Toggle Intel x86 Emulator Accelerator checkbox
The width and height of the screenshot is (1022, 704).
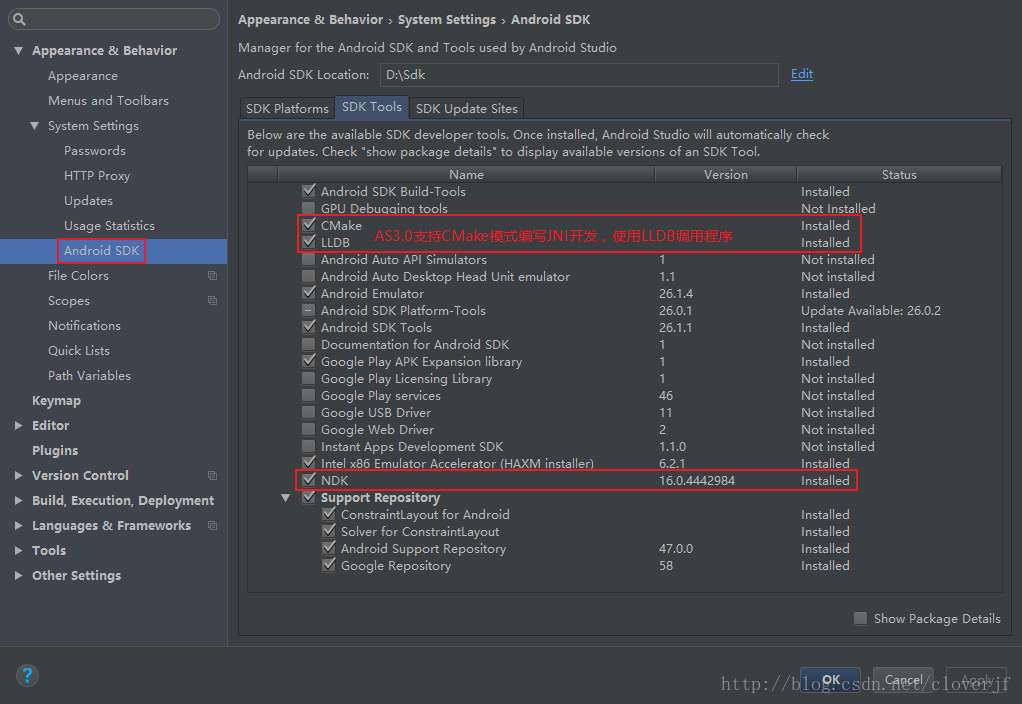(x=309, y=463)
